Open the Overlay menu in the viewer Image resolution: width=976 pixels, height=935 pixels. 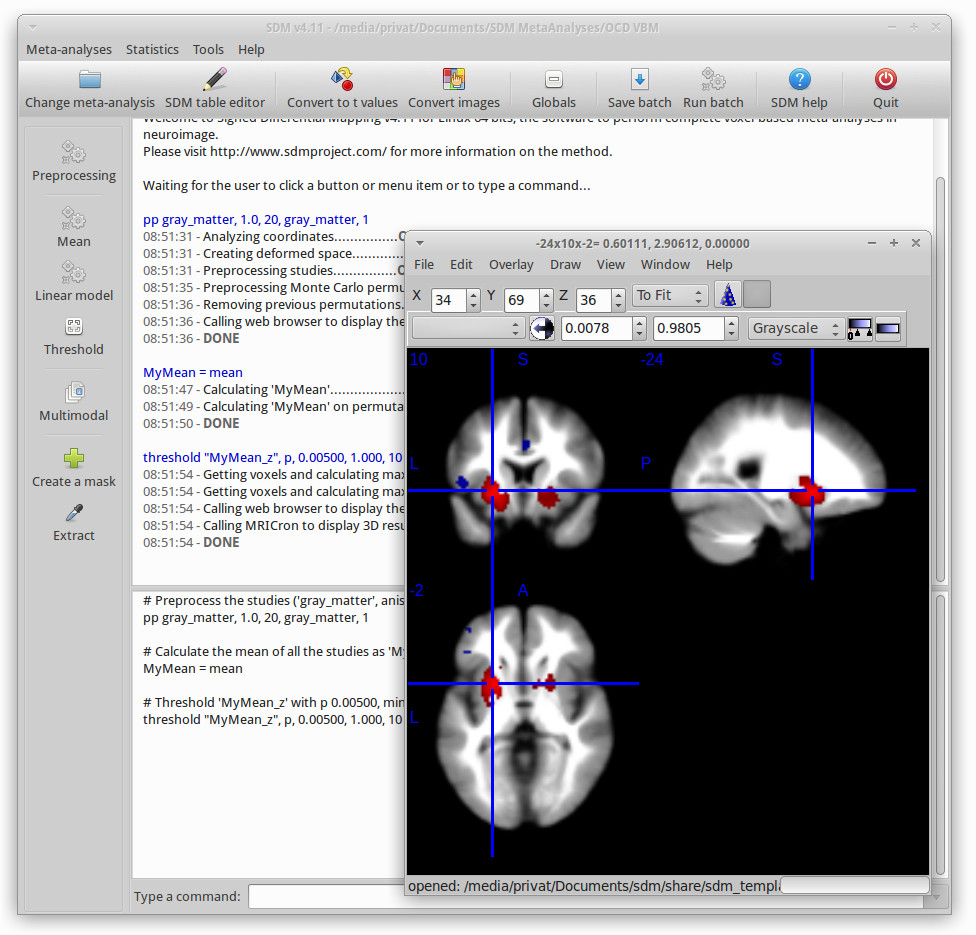coord(511,264)
